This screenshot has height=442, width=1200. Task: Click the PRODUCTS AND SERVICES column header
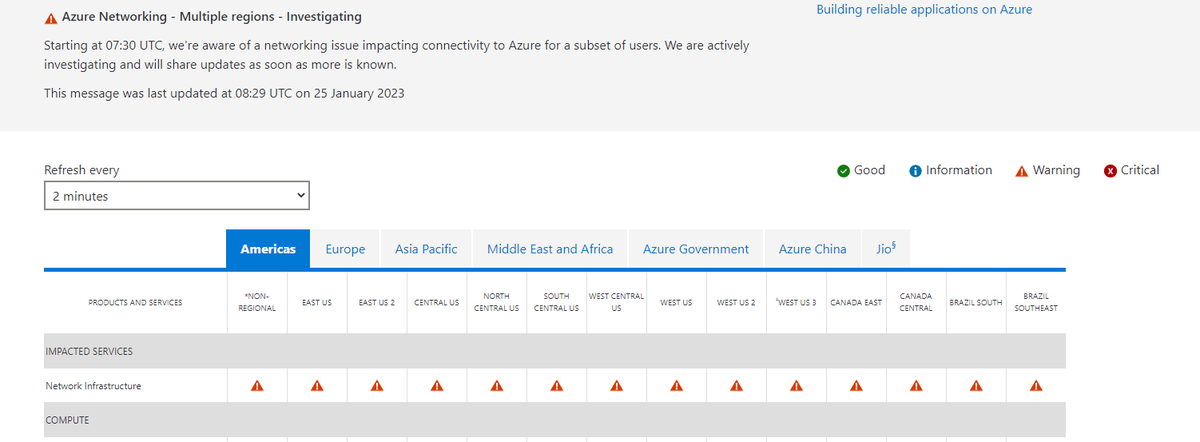136,302
